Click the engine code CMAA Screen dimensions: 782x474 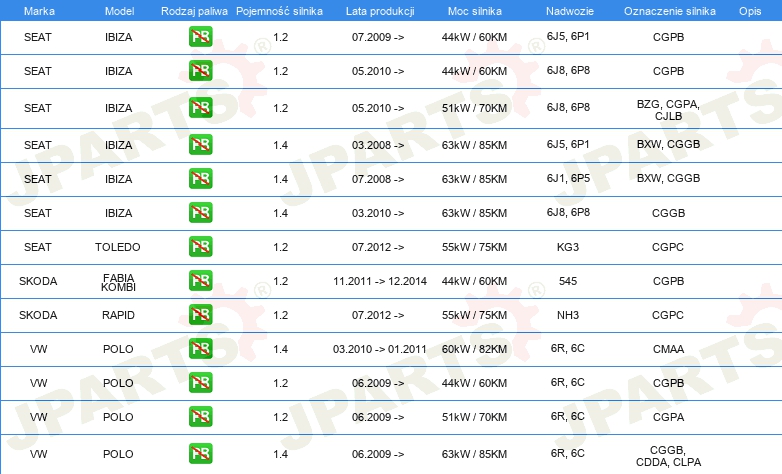coord(668,349)
